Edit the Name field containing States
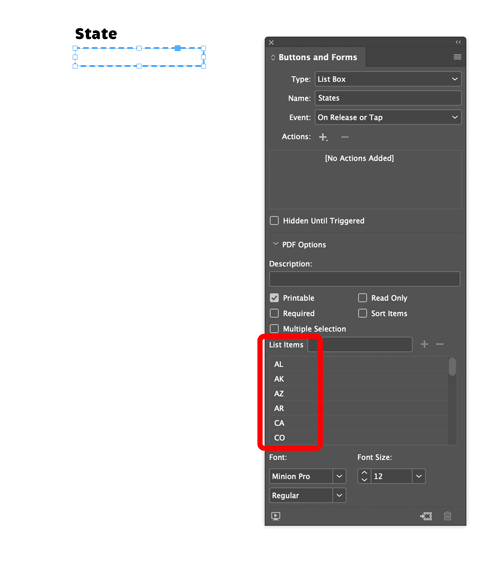 pos(388,98)
